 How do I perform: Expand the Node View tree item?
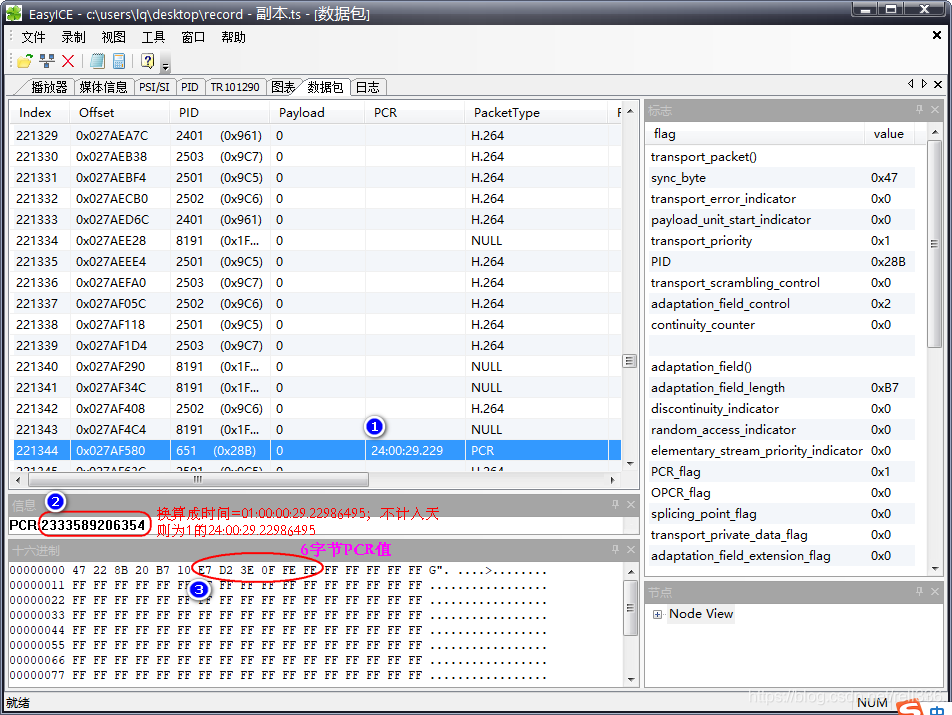pyautogui.click(x=658, y=614)
